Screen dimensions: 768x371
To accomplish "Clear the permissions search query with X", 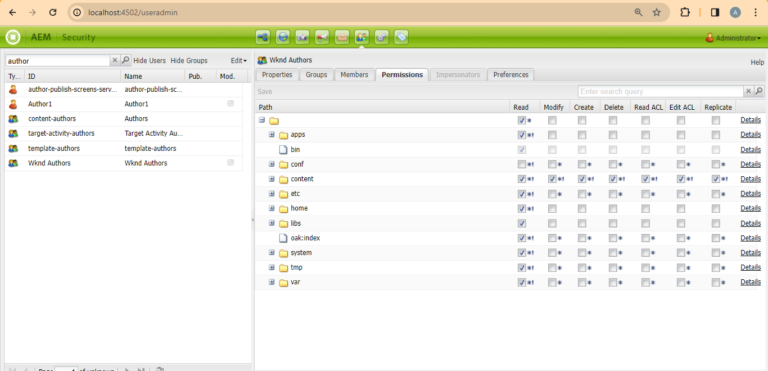I will tap(748, 91).
